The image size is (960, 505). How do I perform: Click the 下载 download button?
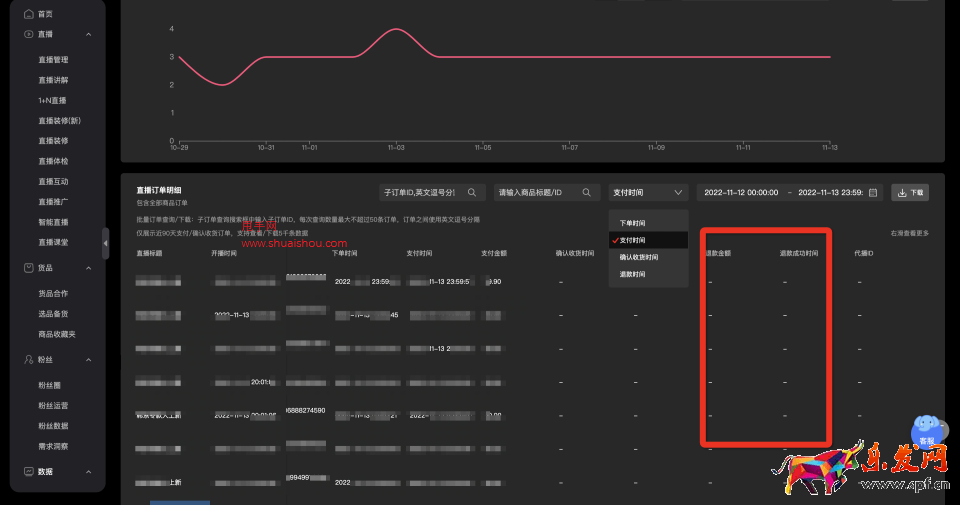(x=910, y=192)
